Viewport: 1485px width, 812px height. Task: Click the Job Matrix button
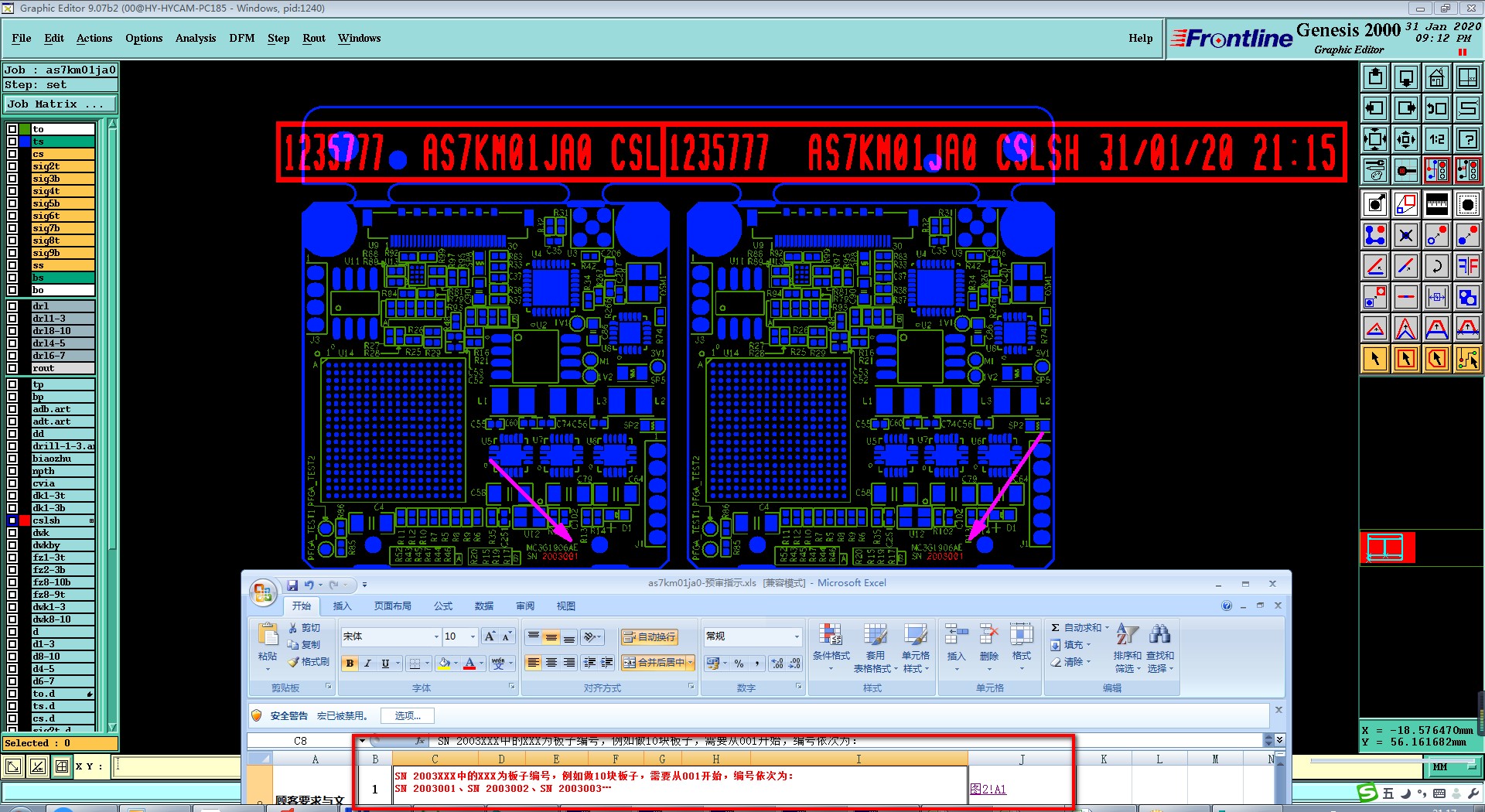[x=60, y=104]
